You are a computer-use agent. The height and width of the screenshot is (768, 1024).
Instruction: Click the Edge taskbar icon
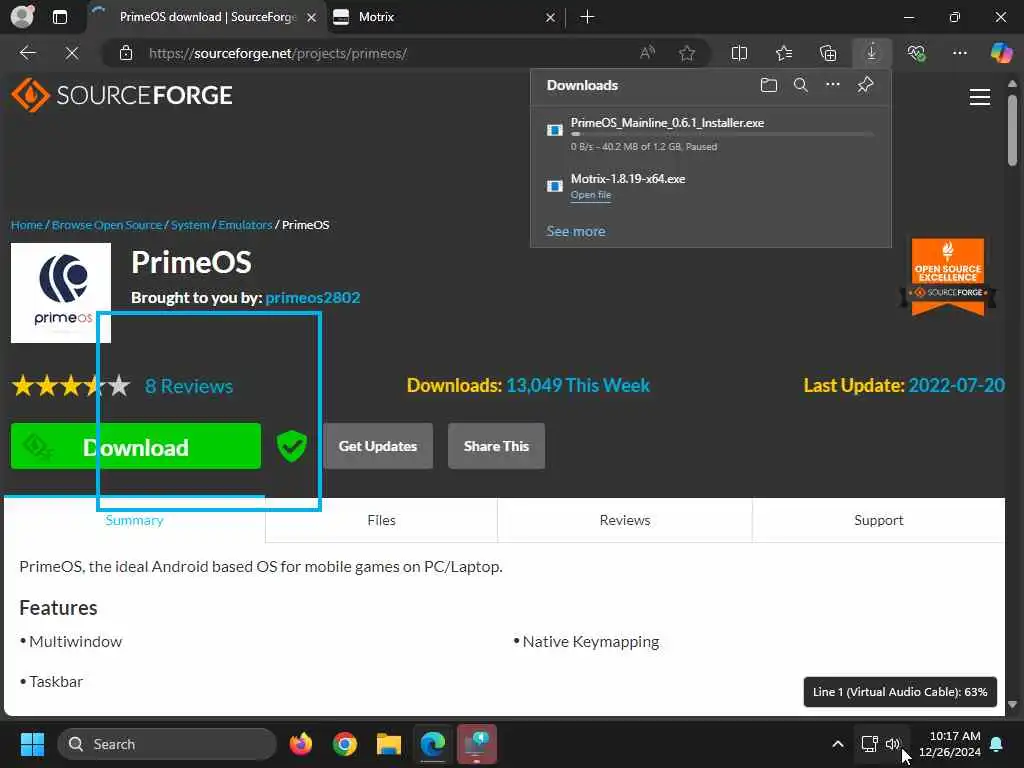(x=432, y=744)
